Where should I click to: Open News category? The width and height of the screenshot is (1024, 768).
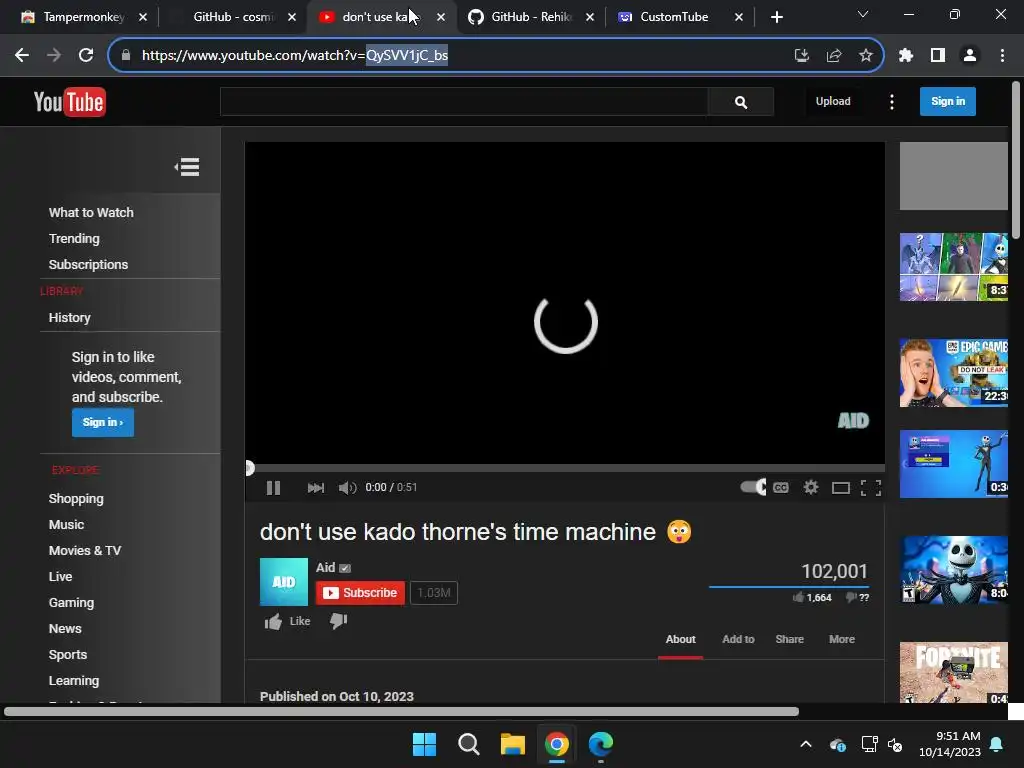(65, 629)
